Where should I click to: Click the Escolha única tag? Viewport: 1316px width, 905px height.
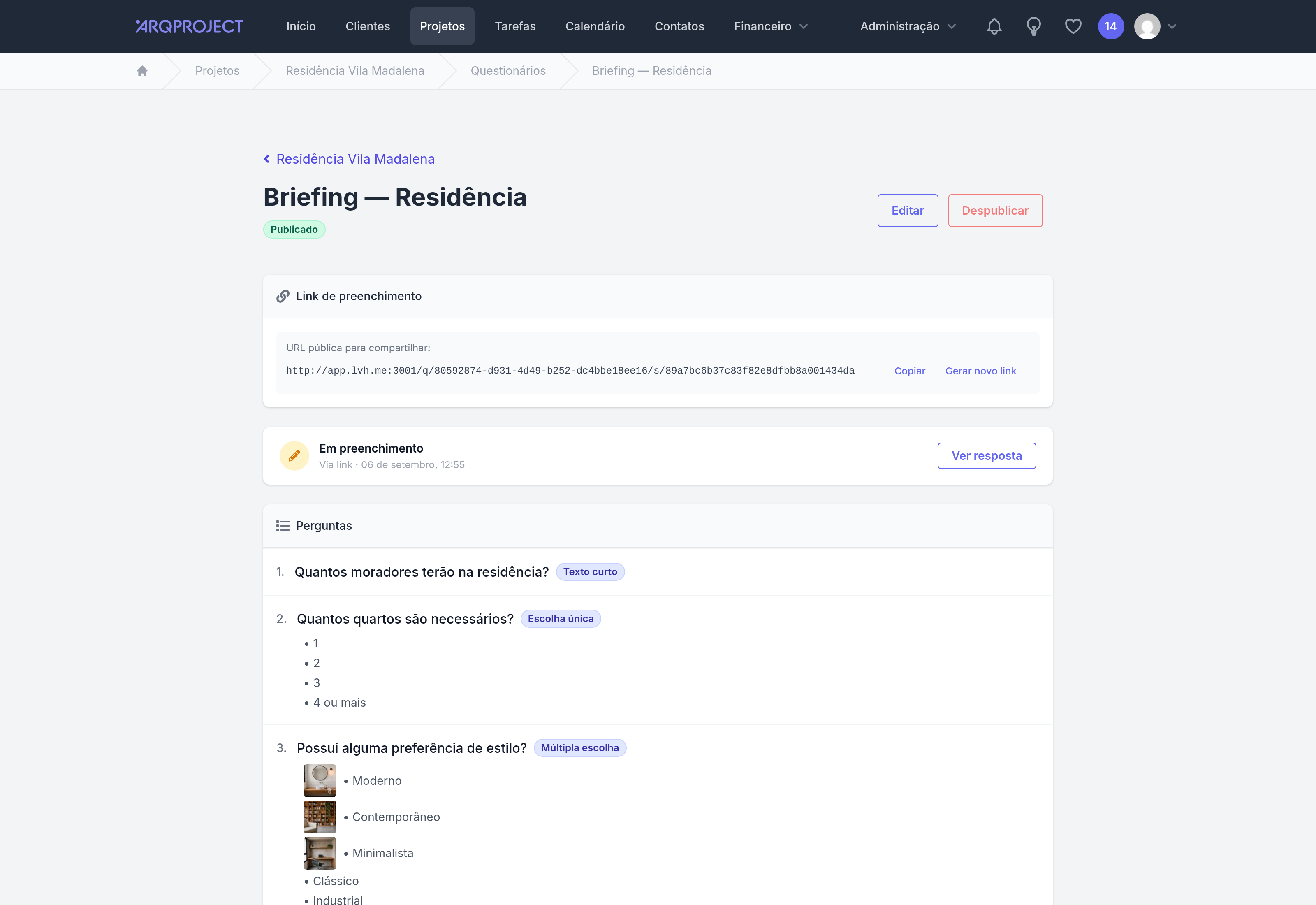coord(561,619)
